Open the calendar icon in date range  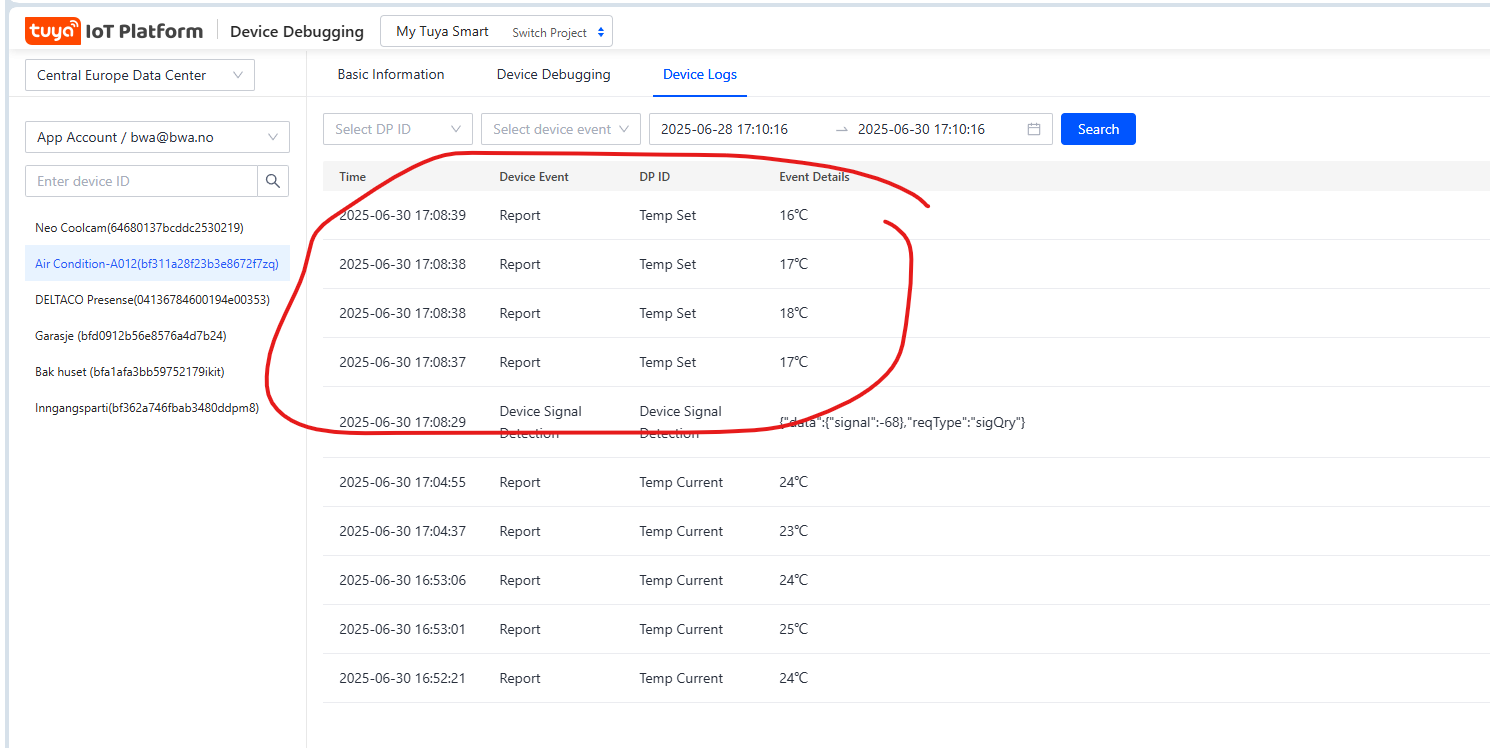click(x=1034, y=129)
